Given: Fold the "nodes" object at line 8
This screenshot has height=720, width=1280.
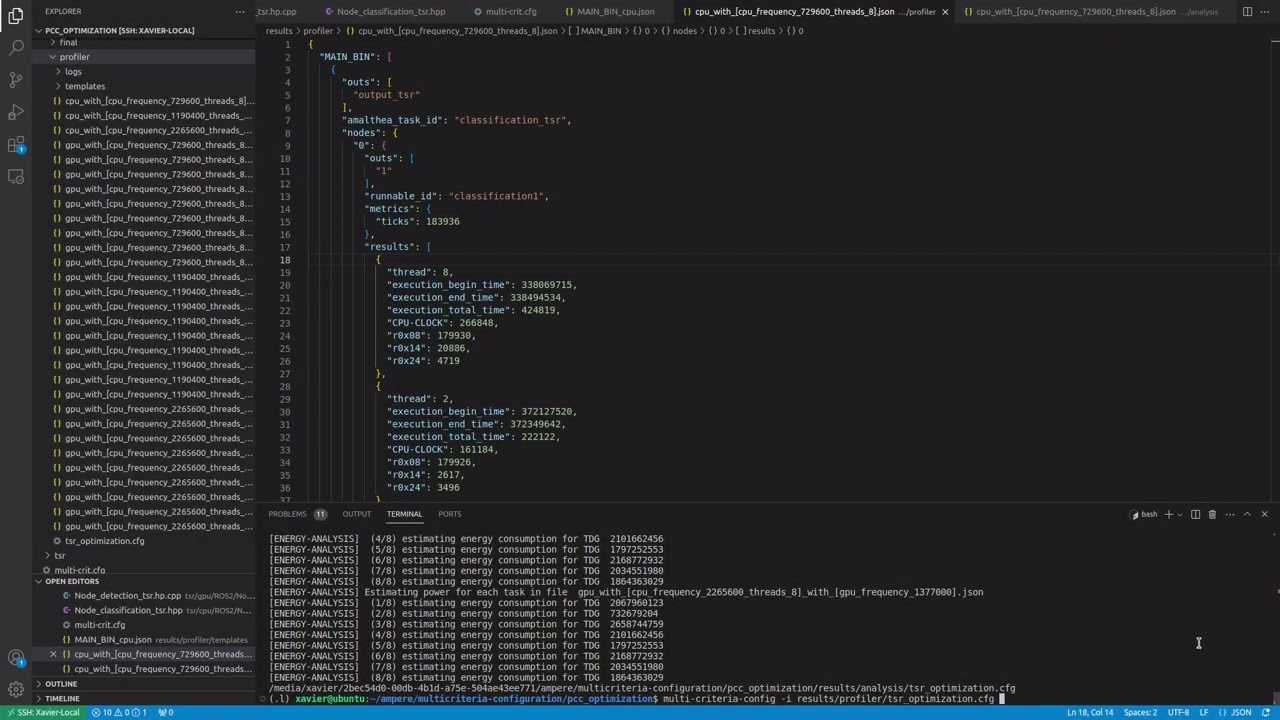Looking at the screenshot, I should 301,133.
